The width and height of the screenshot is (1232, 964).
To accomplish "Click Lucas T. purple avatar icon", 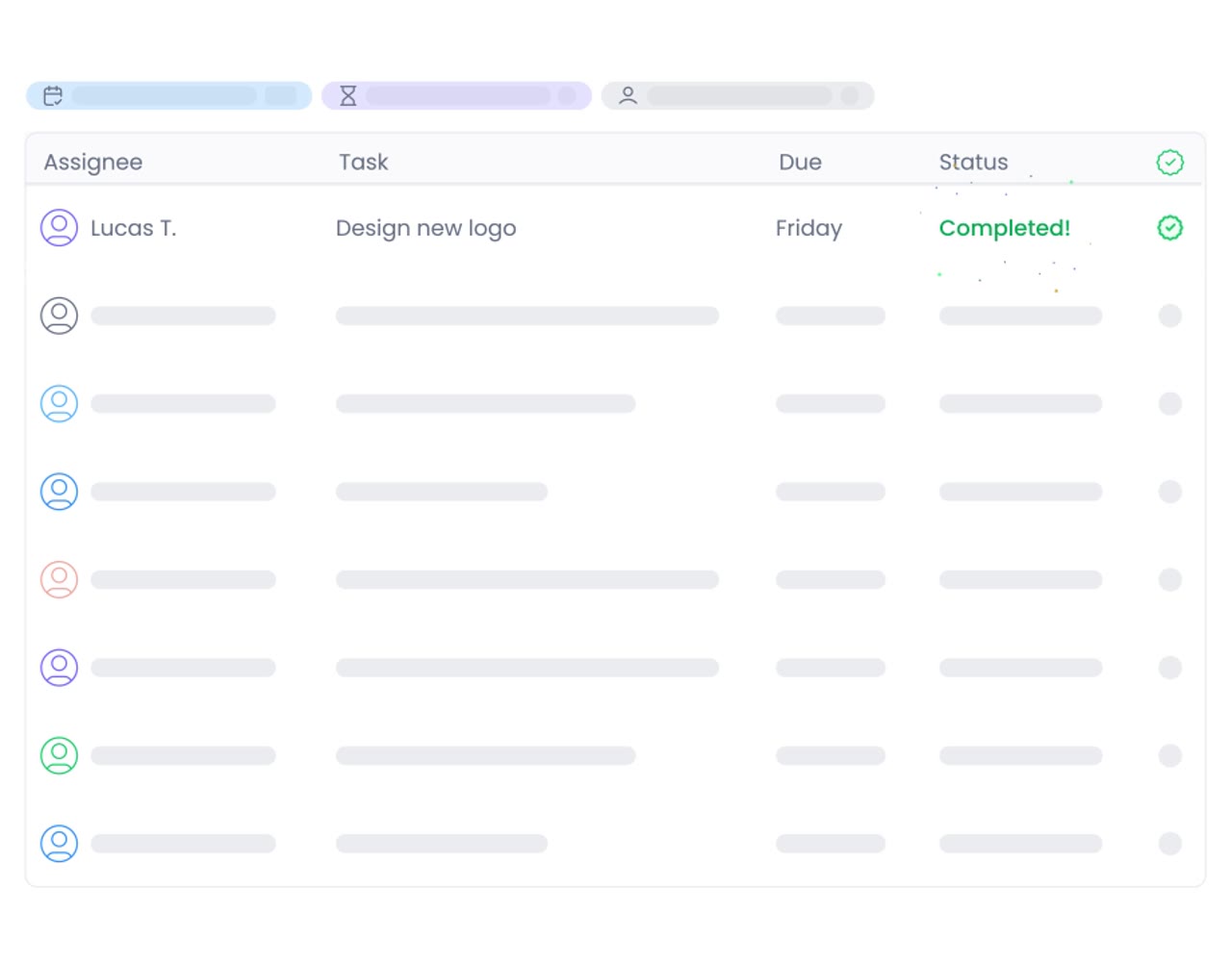I will click(x=59, y=228).
